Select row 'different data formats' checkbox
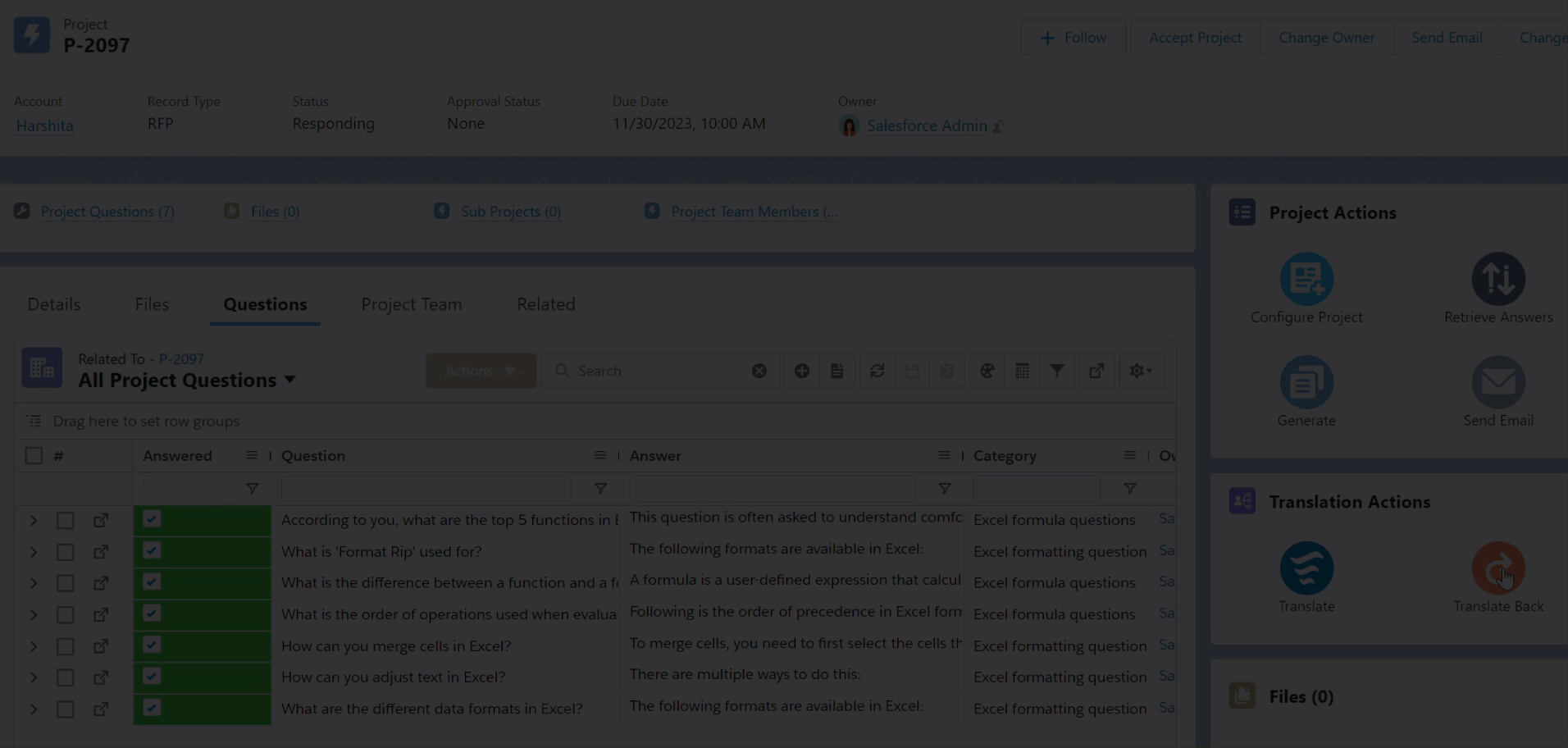 (x=65, y=709)
